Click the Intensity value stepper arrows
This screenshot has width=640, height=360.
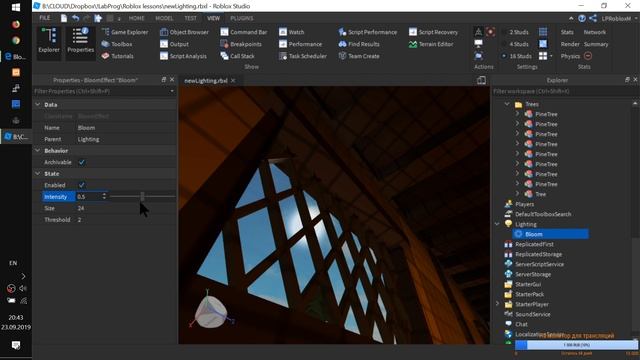click(104, 196)
